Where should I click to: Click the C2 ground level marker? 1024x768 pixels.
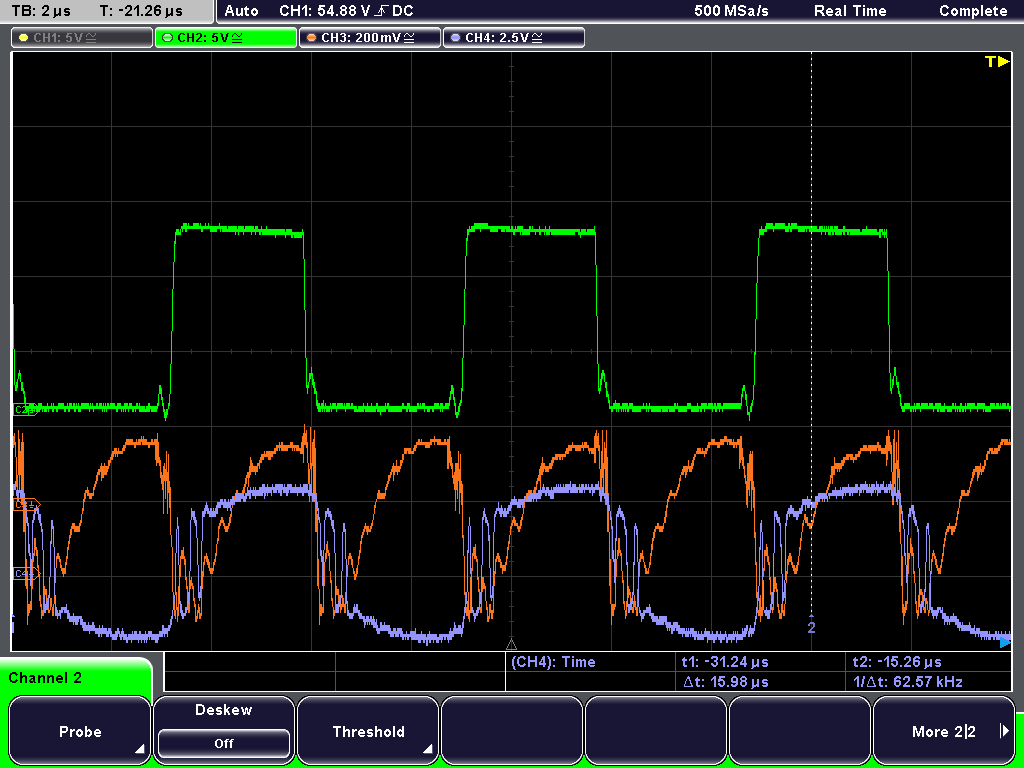point(24,409)
